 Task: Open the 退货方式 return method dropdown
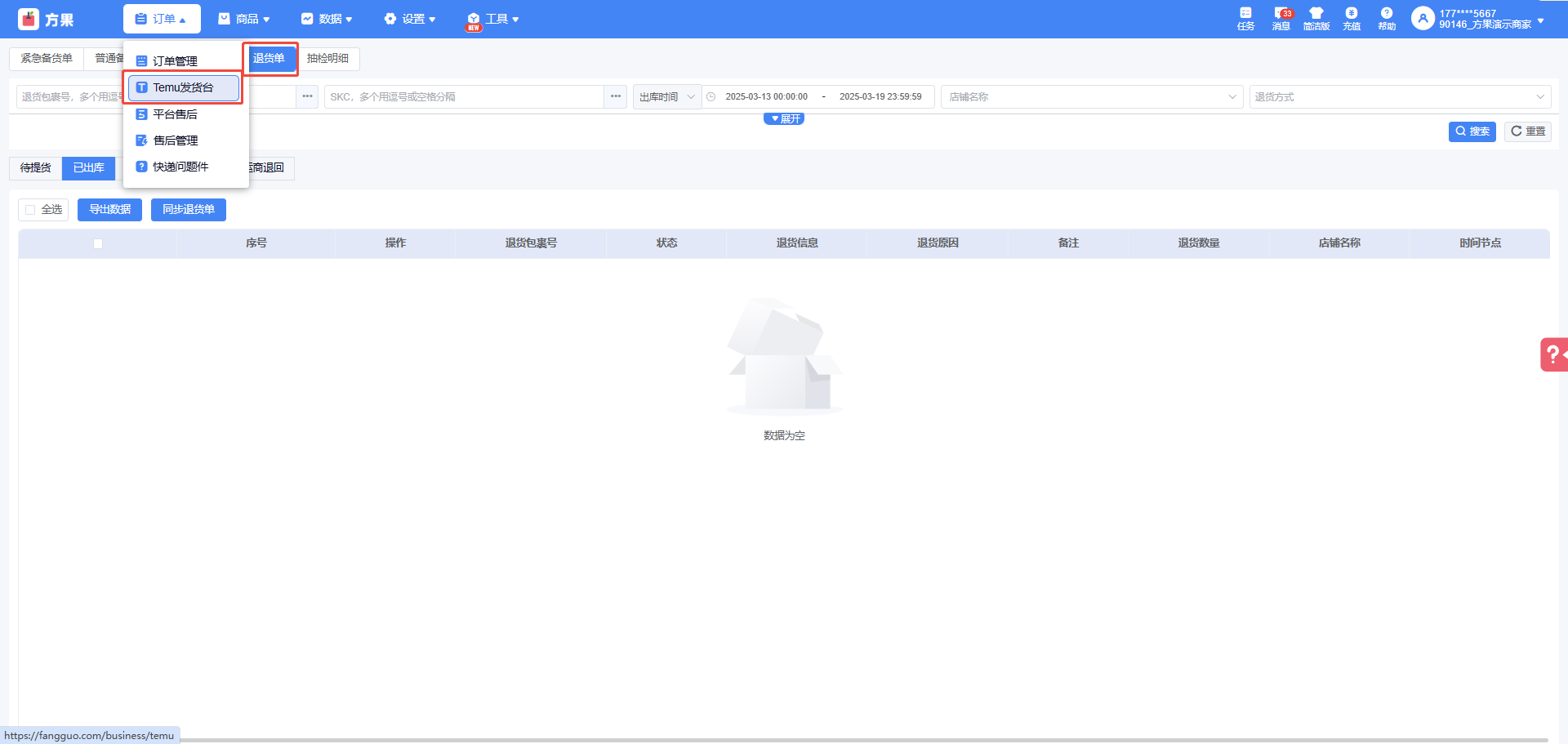click(1399, 97)
